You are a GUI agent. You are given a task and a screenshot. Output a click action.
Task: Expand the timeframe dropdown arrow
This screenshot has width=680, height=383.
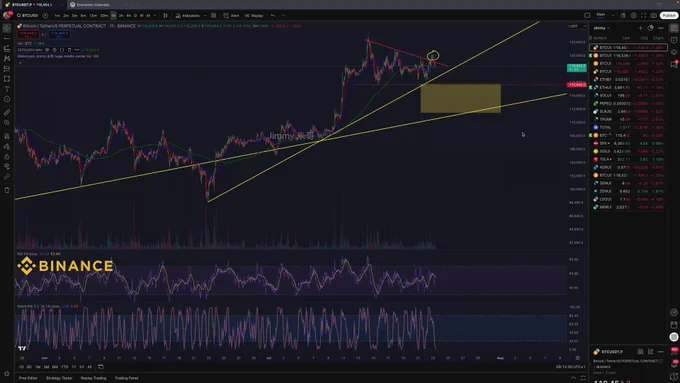(x=155, y=16)
